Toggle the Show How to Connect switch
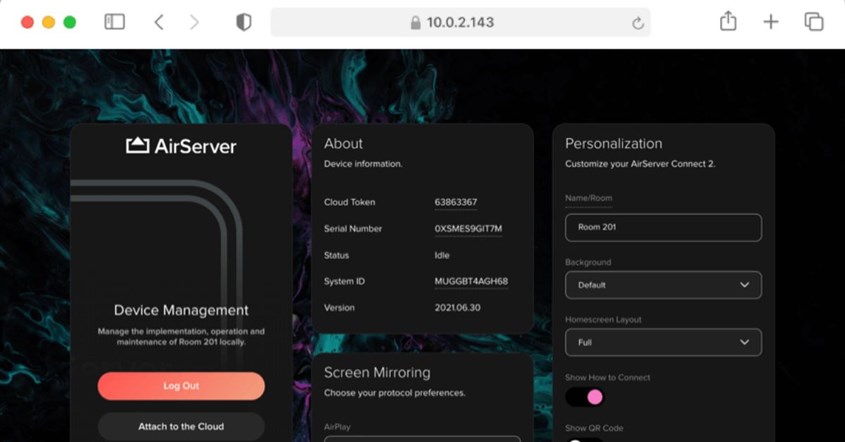845x442 pixels. (585, 397)
